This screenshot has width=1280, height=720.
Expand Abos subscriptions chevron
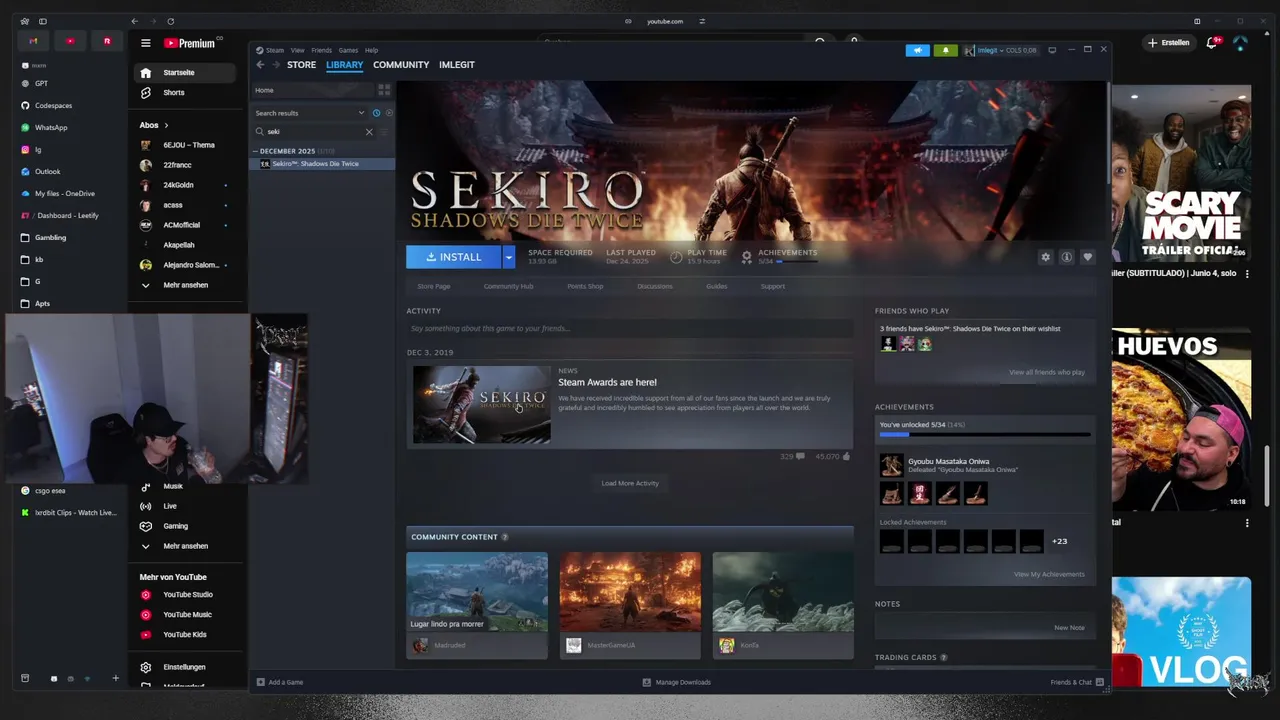click(x=166, y=125)
